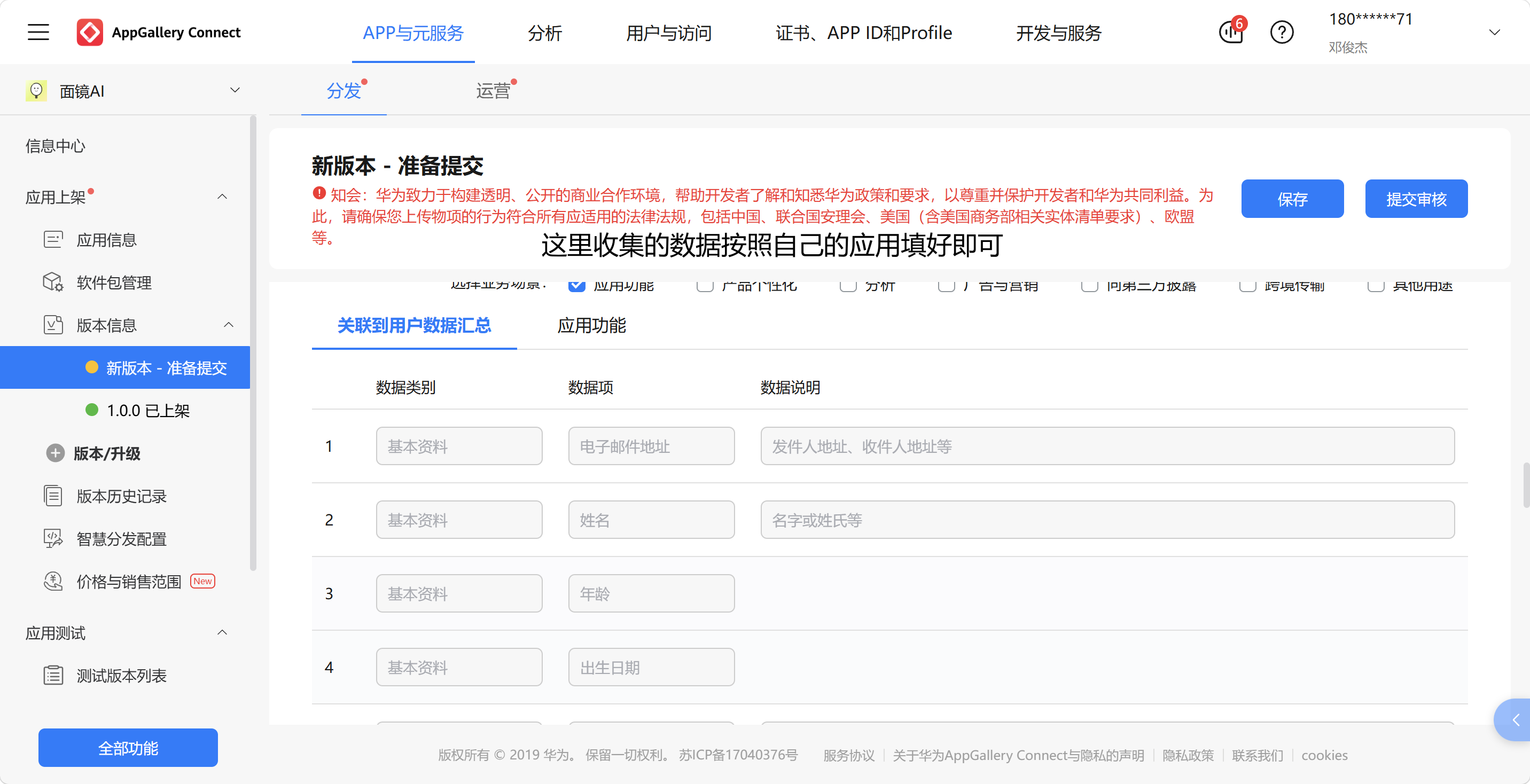Check the 向第三方披露 checkbox
The width and height of the screenshot is (1530, 784).
coord(1089,286)
